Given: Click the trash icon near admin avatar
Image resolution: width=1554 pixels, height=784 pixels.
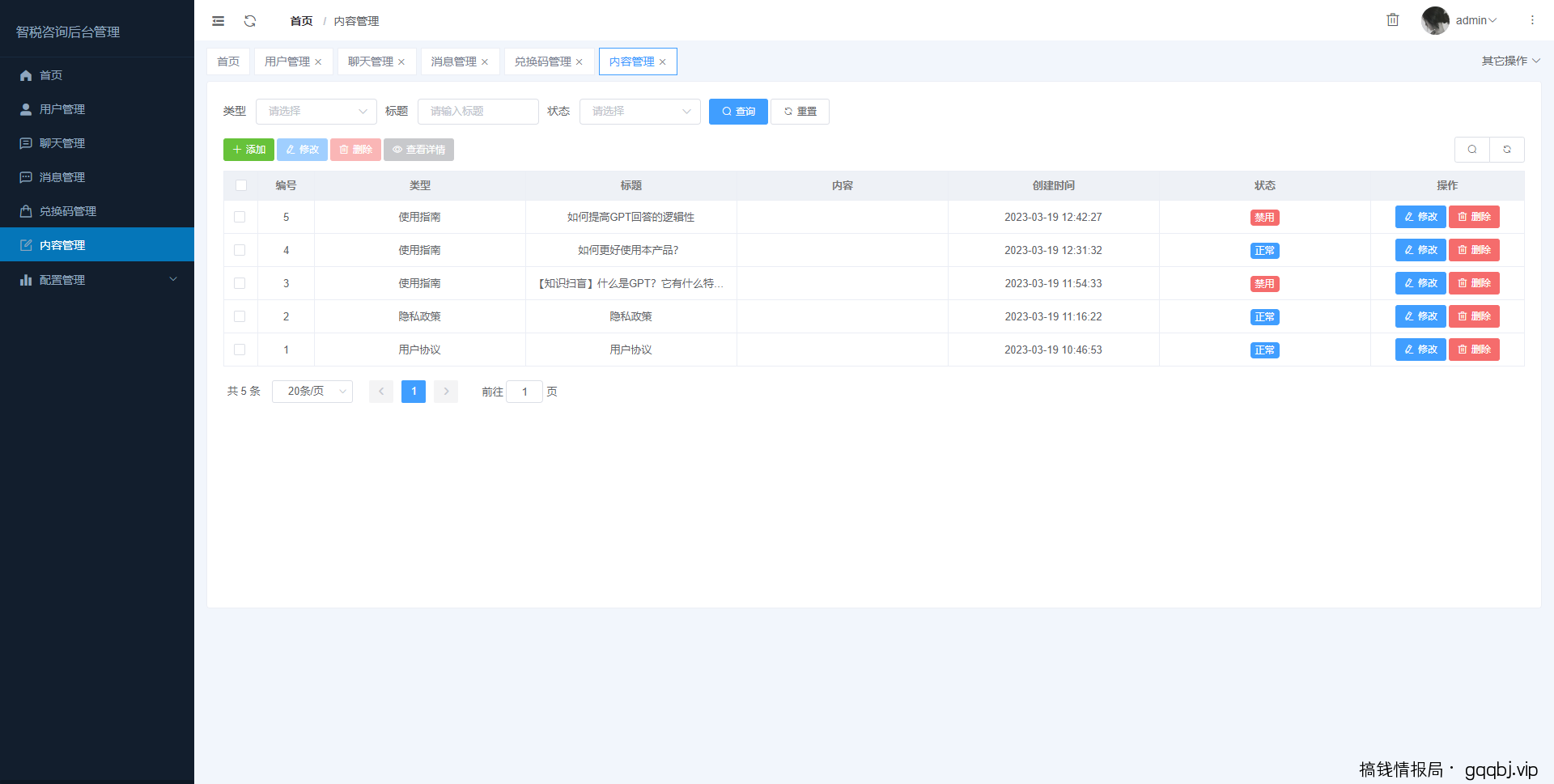Looking at the screenshot, I should (1393, 19).
